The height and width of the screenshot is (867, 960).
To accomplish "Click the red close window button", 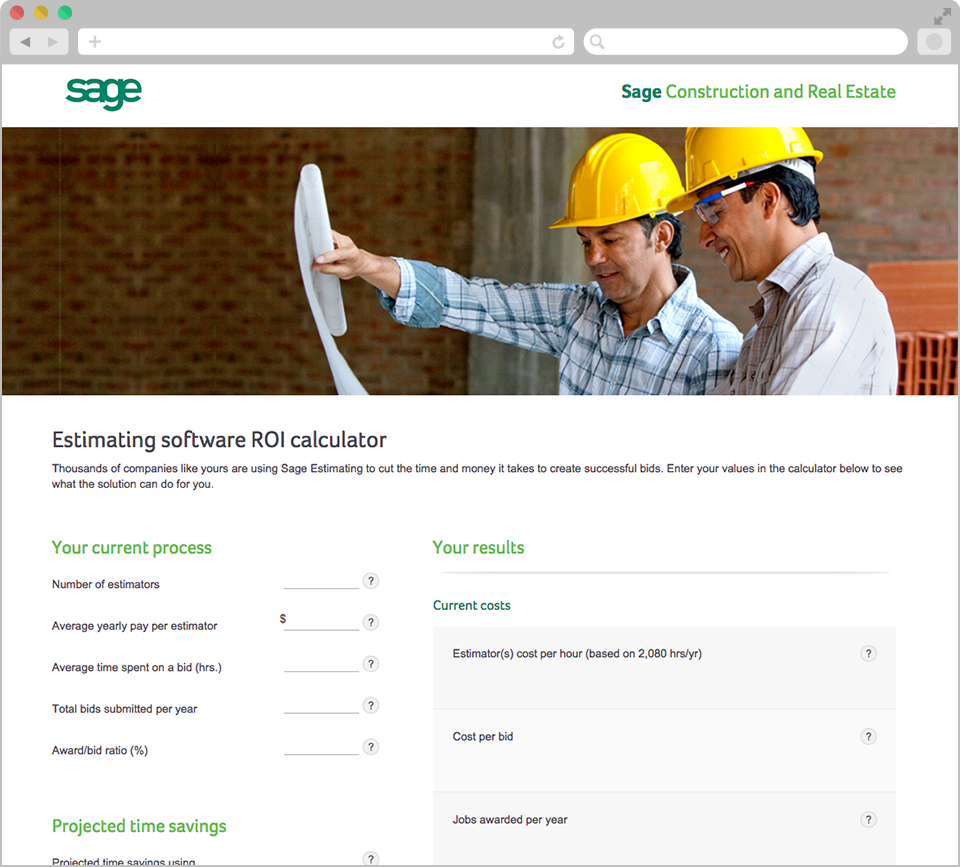I will coord(17,12).
